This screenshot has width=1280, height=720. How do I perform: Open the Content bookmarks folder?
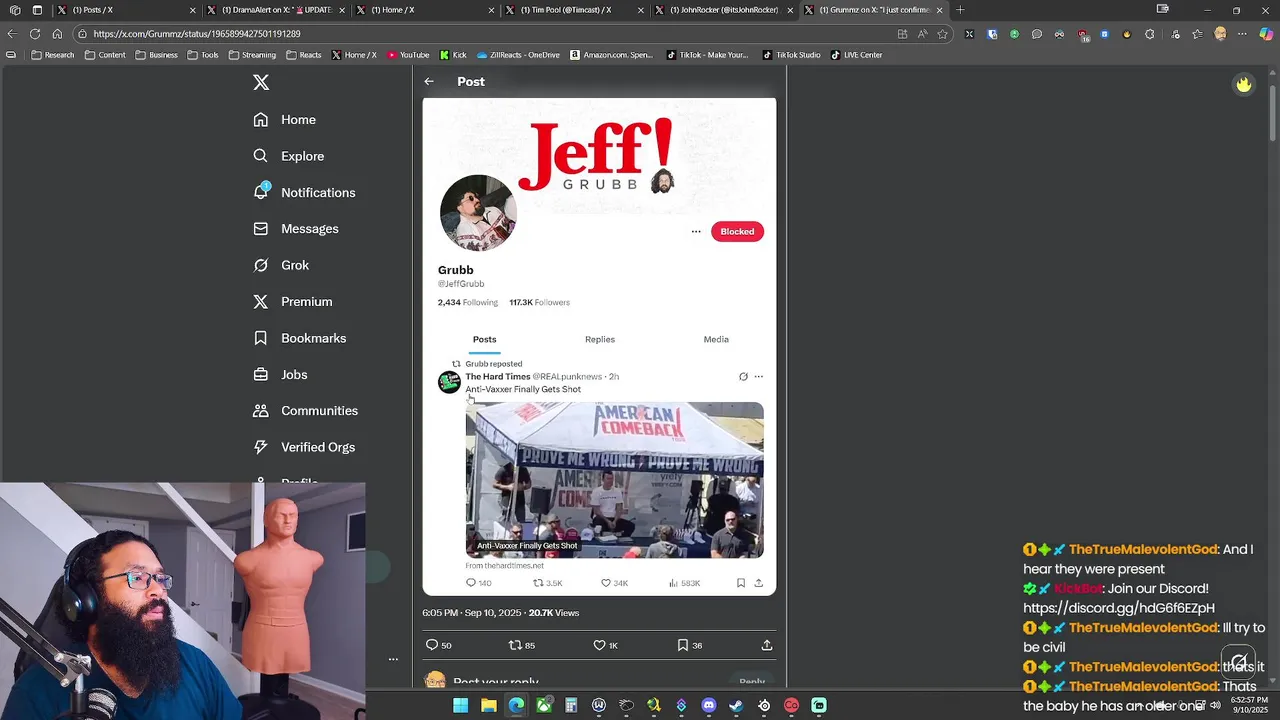105,55
